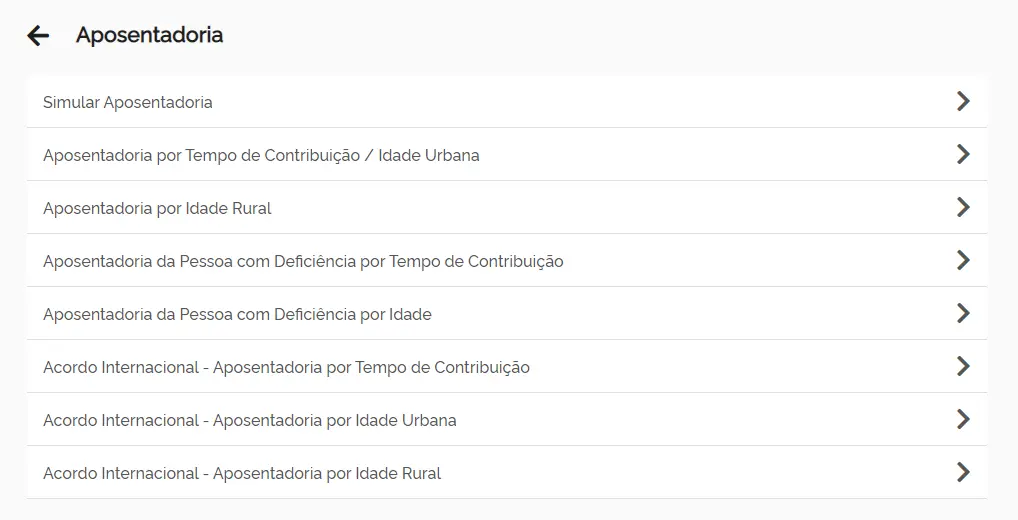The image size is (1018, 520).
Task: Open Simular Aposentadoria text label
Action: [127, 102]
